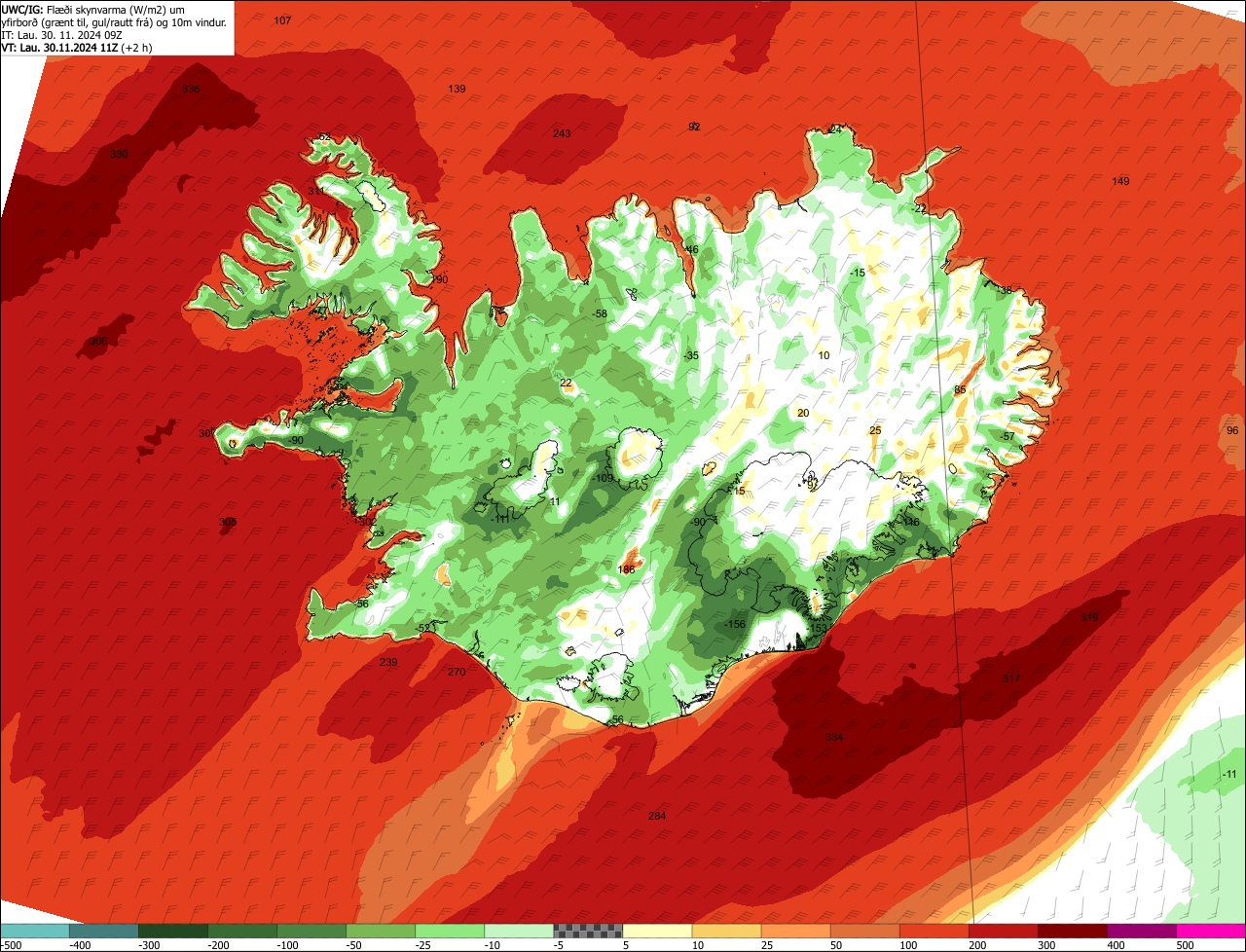Select the -100 to -50 green legend swatch

pyautogui.click(x=311, y=931)
